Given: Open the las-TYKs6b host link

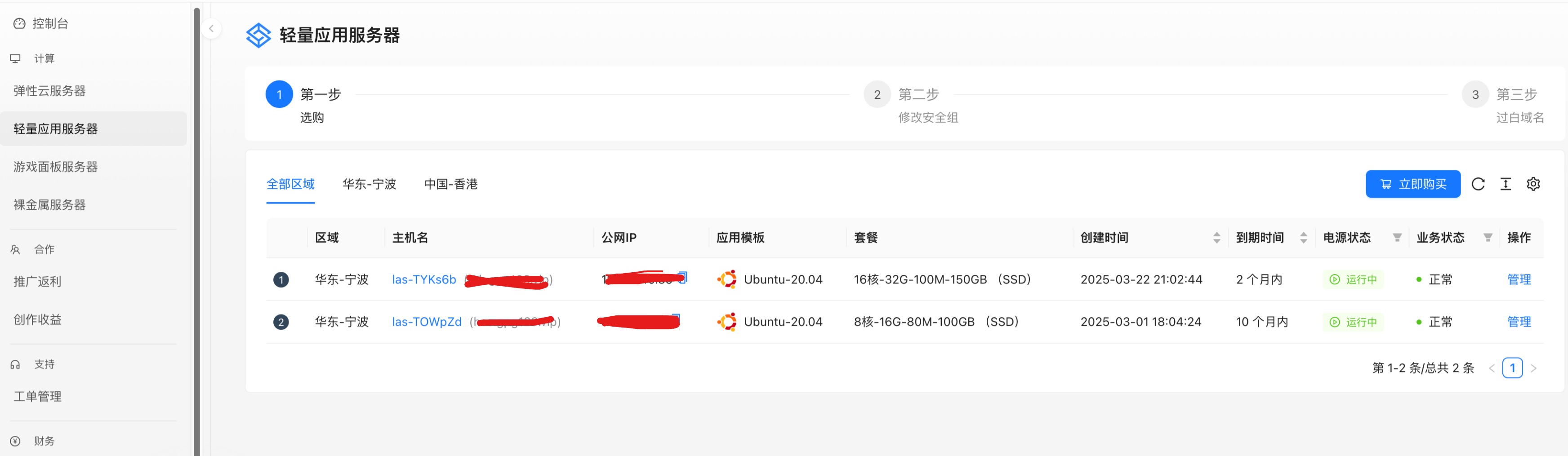Looking at the screenshot, I should (x=423, y=280).
